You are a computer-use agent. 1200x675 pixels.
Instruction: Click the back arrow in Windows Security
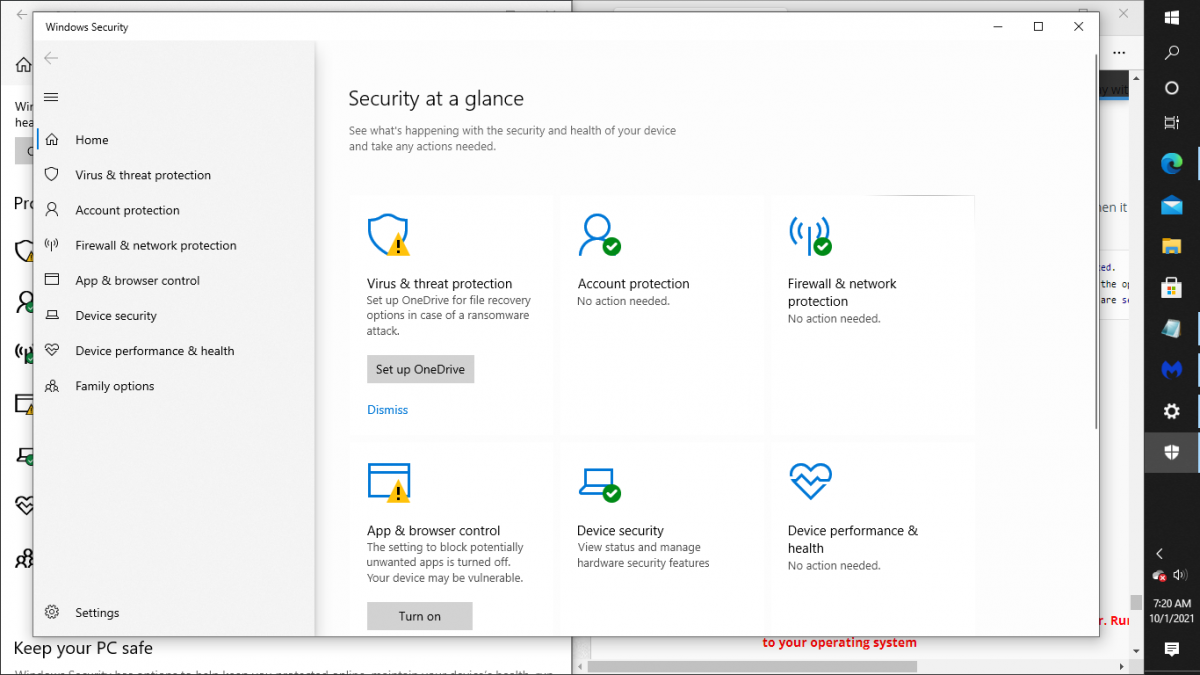tap(51, 58)
